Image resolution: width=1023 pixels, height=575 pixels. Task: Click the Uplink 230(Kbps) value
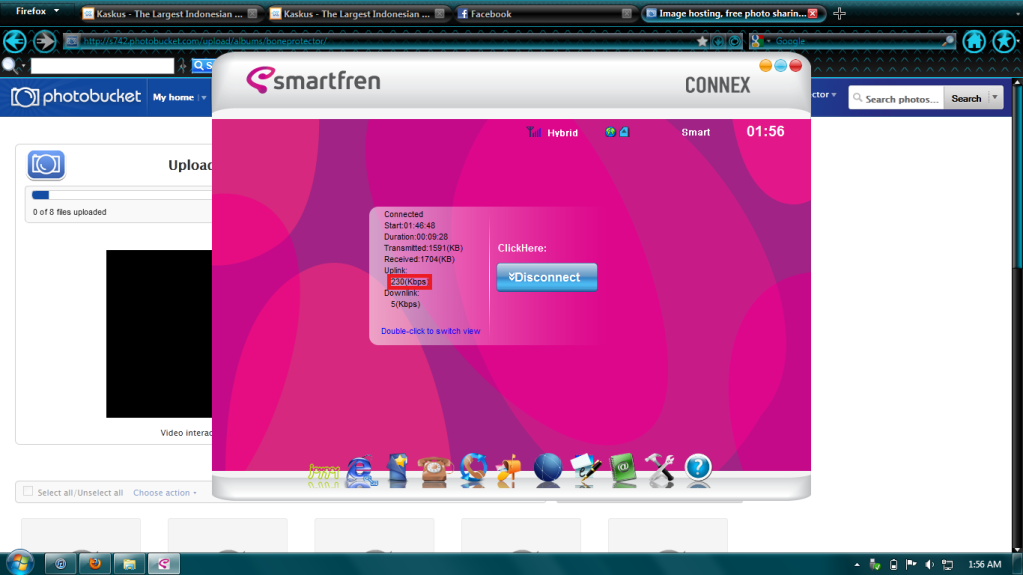click(409, 282)
